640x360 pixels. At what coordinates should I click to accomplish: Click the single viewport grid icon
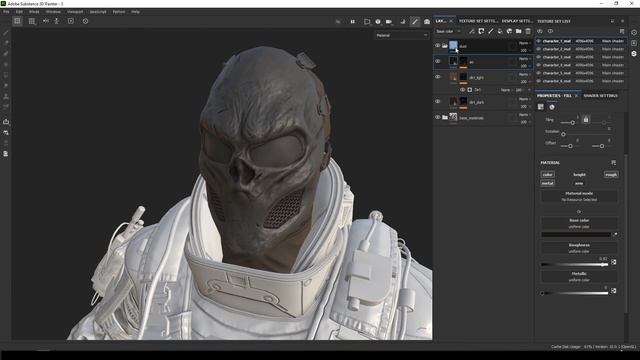coord(17,21)
